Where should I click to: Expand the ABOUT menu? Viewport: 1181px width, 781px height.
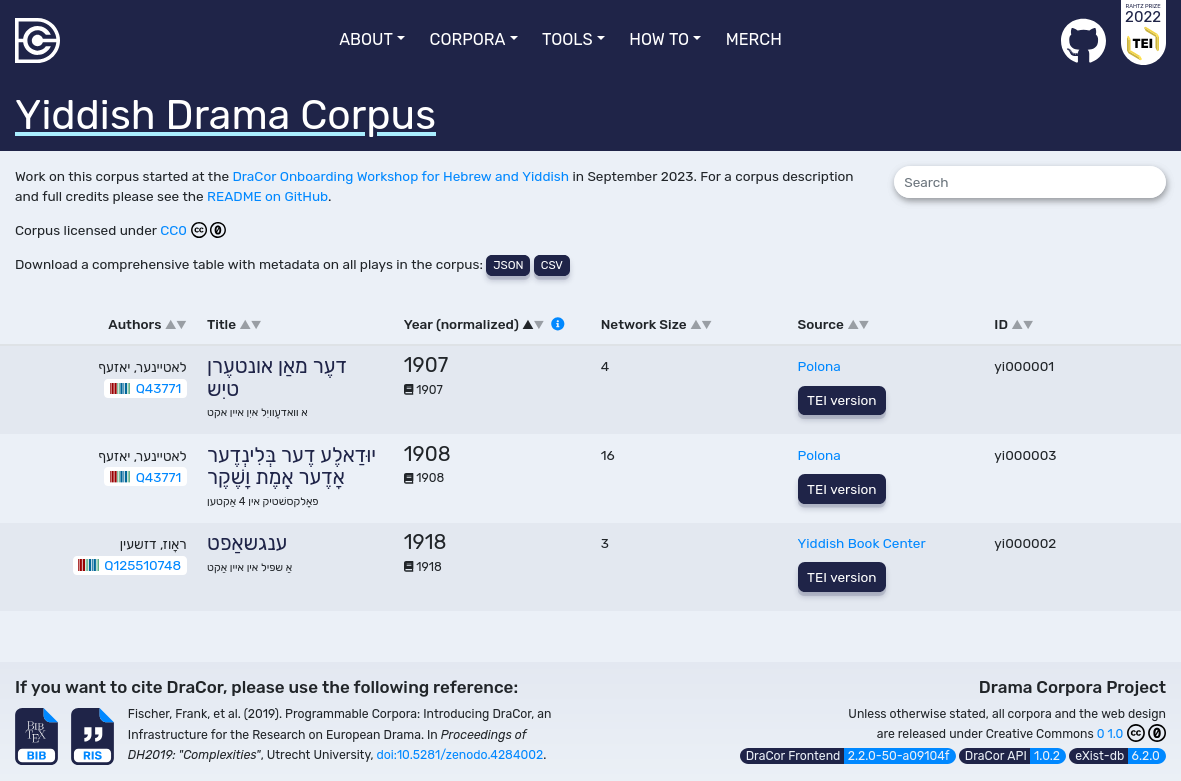[371, 39]
